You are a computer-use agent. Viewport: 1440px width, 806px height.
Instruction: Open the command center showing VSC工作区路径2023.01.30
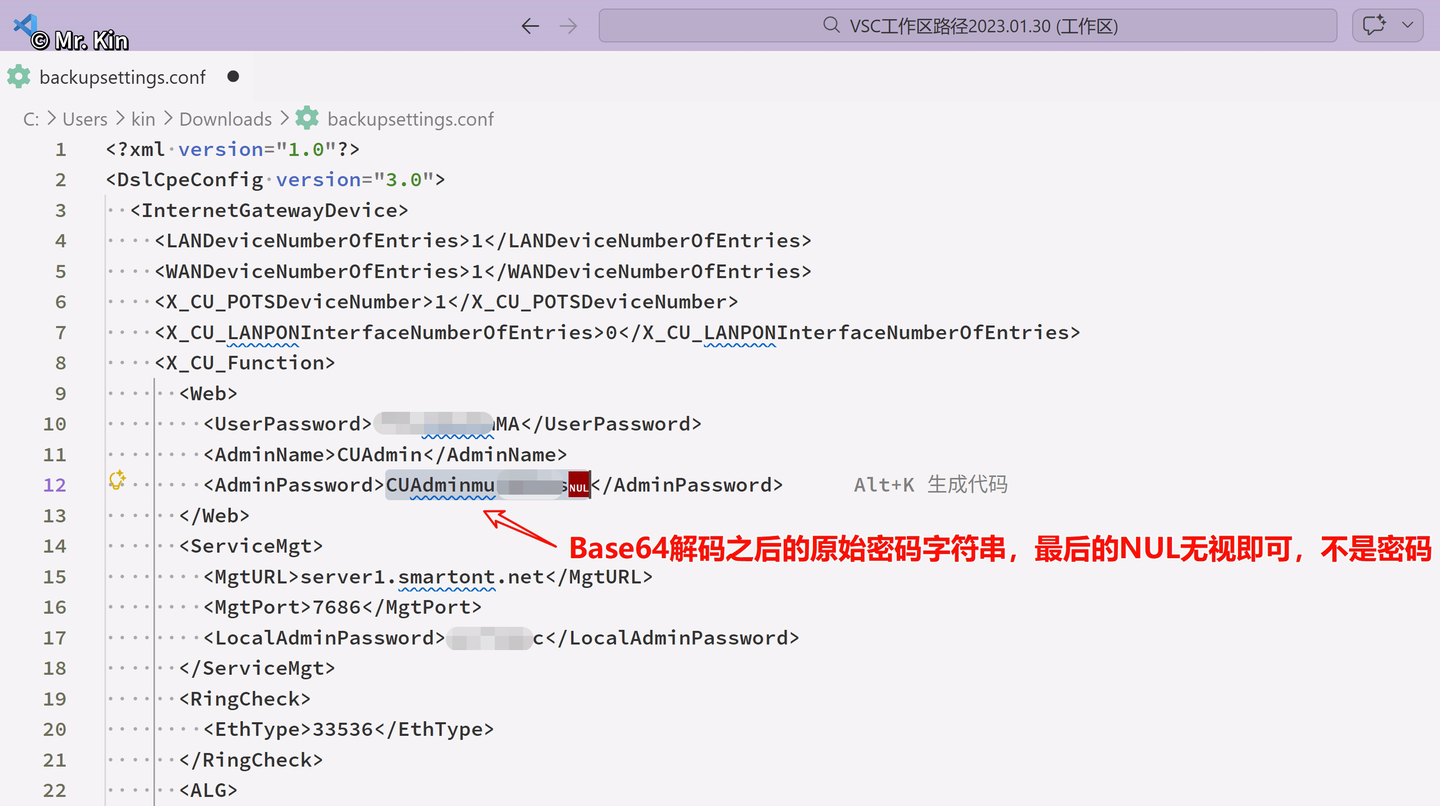(x=968, y=26)
